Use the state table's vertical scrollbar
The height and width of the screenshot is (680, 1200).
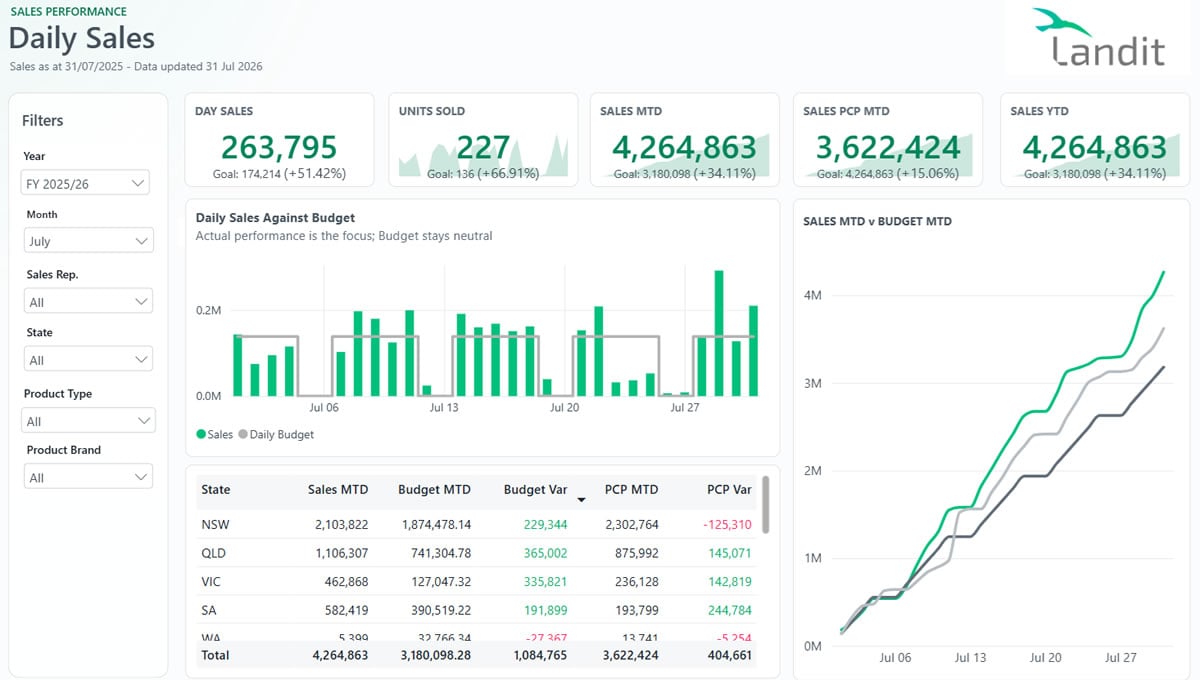click(x=766, y=503)
